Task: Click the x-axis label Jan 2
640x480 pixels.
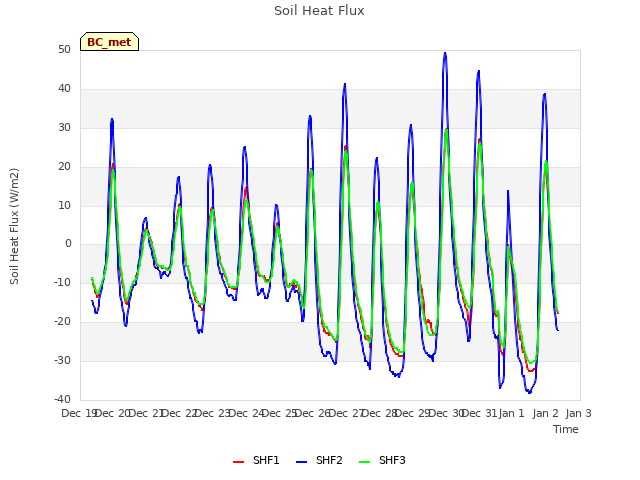Action: coord(545,413)
